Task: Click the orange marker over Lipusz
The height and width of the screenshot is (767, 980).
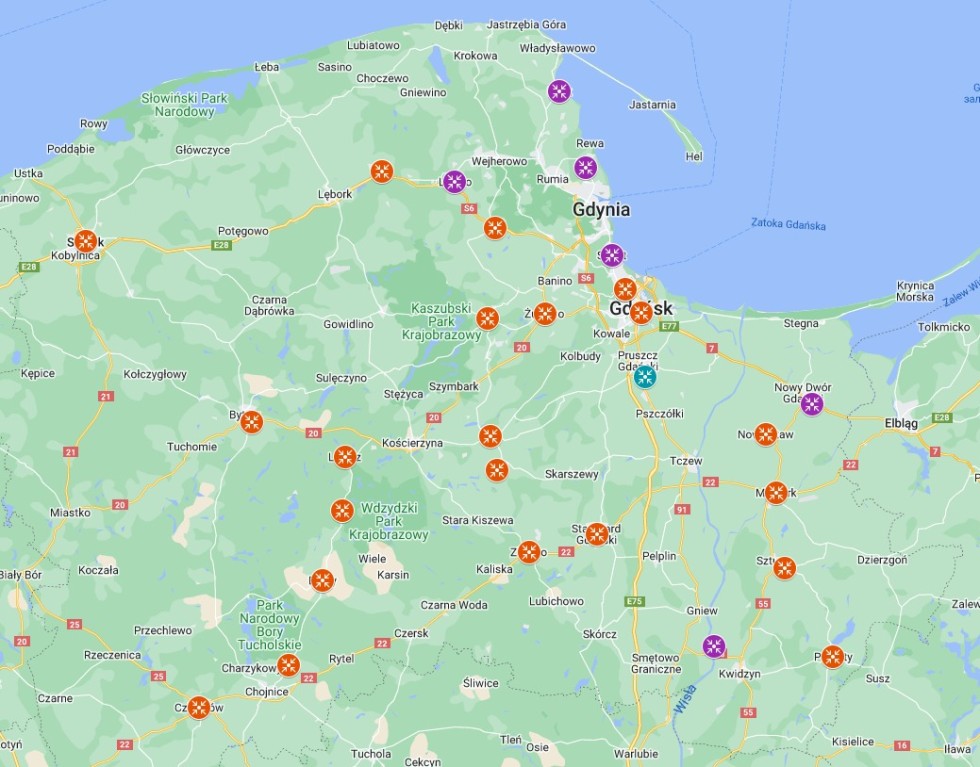Action: pyautogui.click(x=345, y=457)
